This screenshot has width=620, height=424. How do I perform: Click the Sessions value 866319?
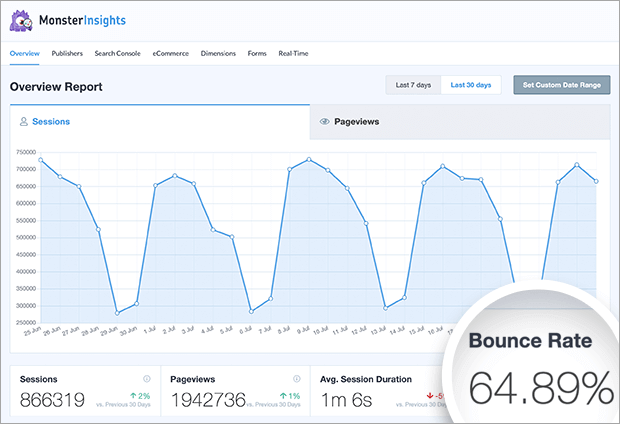[x=52, y=400]
